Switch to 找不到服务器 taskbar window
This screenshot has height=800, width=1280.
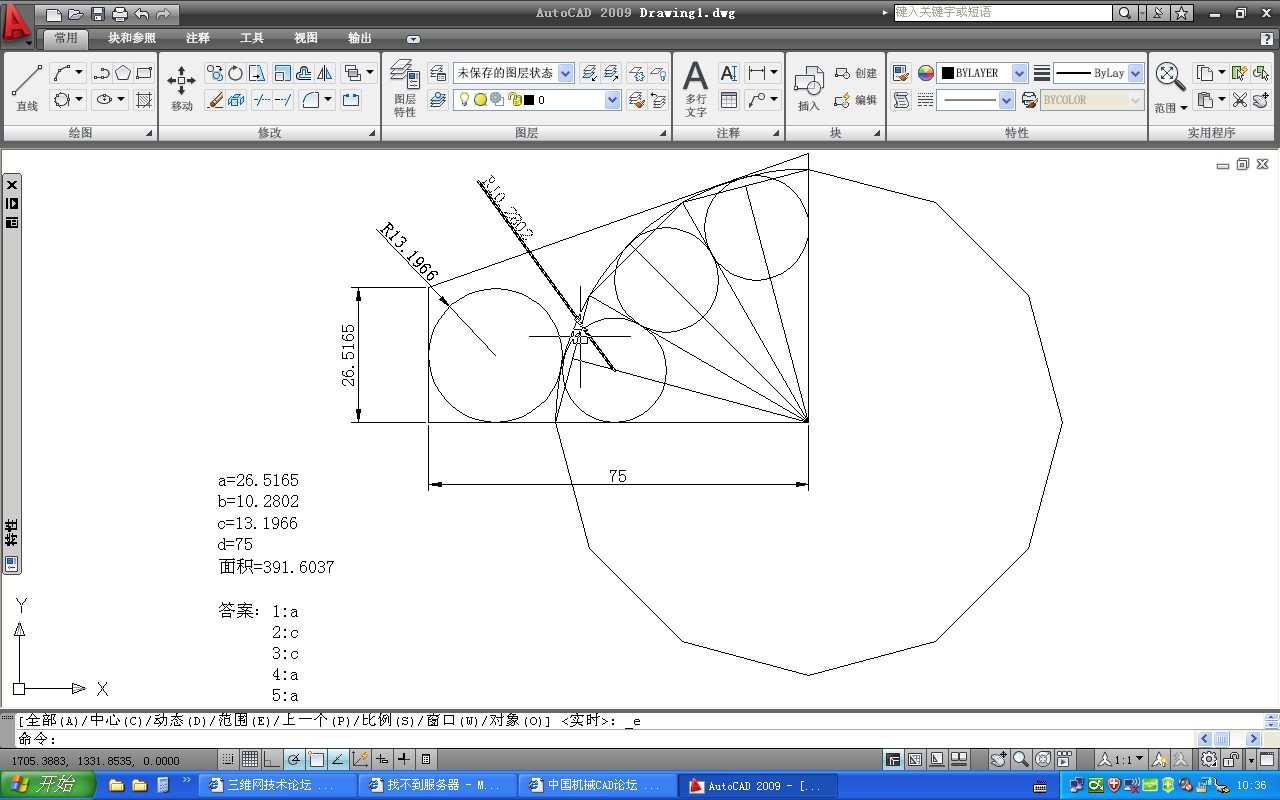click(x=437, y=786)
